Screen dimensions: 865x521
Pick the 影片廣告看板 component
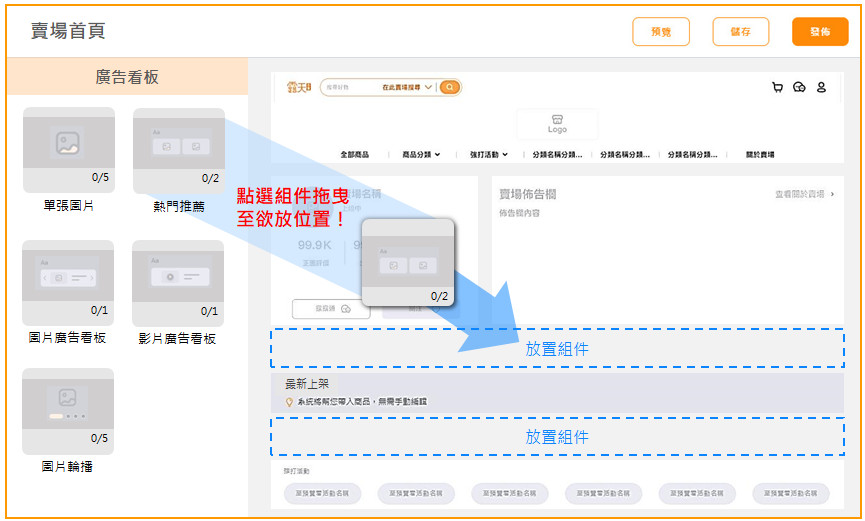tap(178, 282)
